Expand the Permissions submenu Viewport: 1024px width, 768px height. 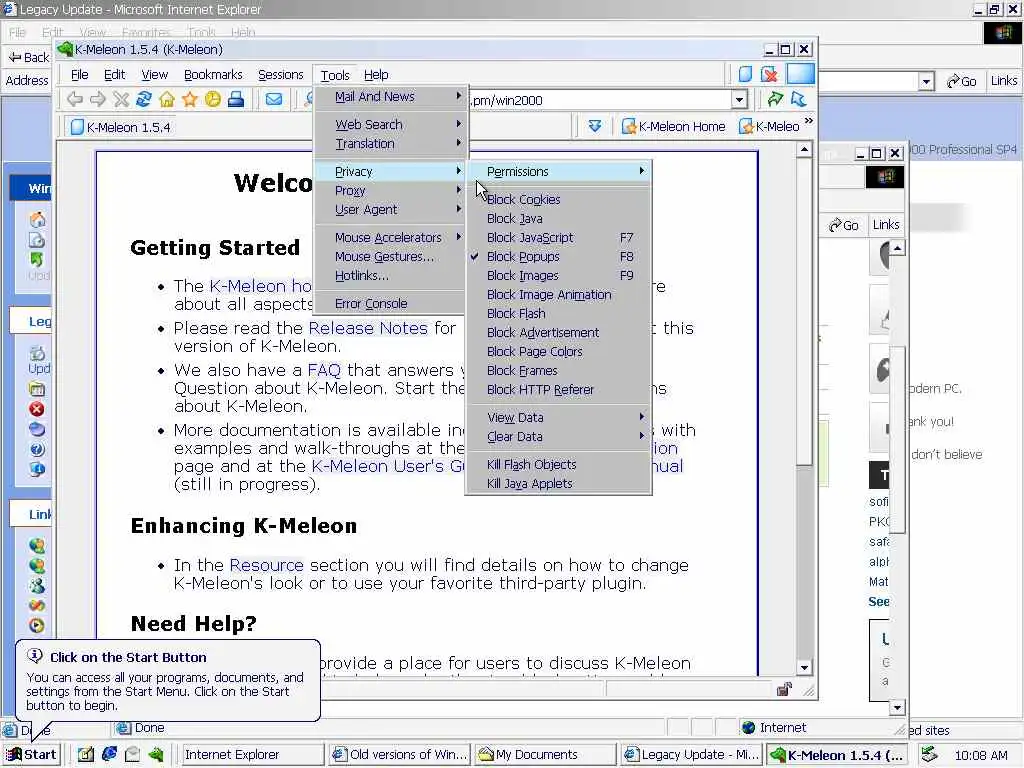coord(558,171)
